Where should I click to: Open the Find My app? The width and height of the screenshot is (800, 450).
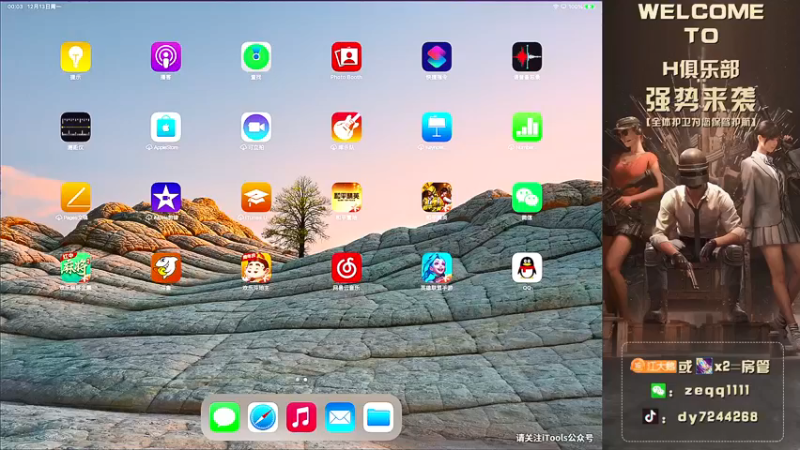tap(256, 57)
